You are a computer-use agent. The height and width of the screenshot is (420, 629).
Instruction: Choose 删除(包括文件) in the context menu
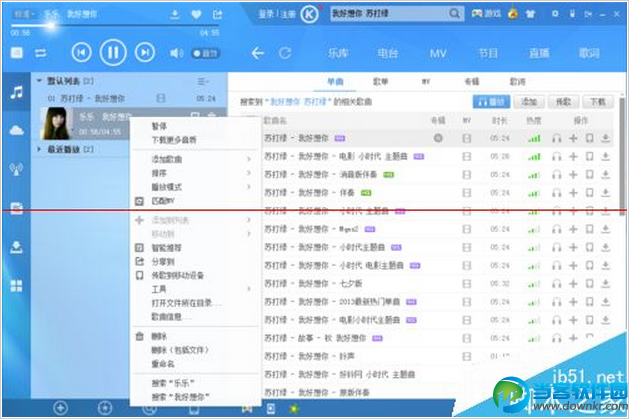(x=180, y=350)
